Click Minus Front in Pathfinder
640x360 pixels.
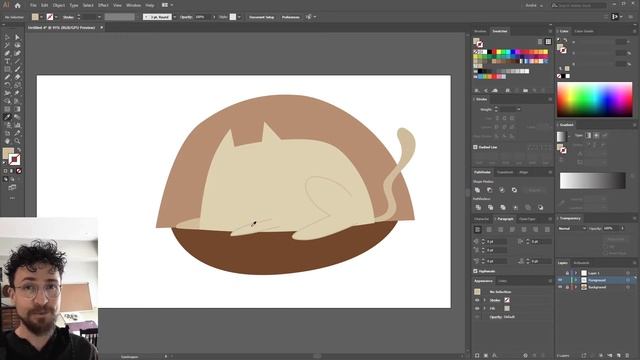point(490,190)
